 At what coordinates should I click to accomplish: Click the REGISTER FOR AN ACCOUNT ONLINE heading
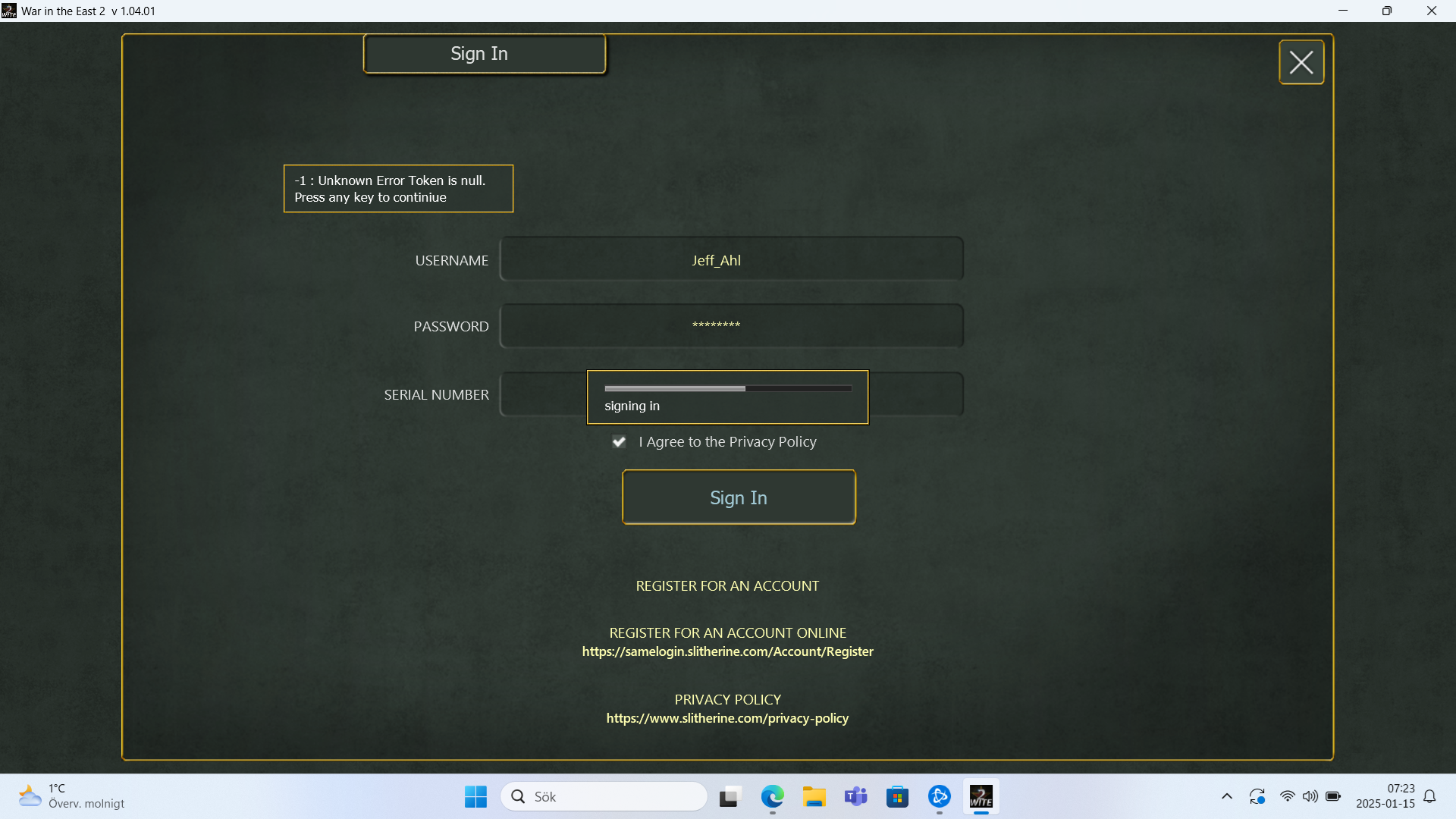pyautogui.click(x=728, y=632)
